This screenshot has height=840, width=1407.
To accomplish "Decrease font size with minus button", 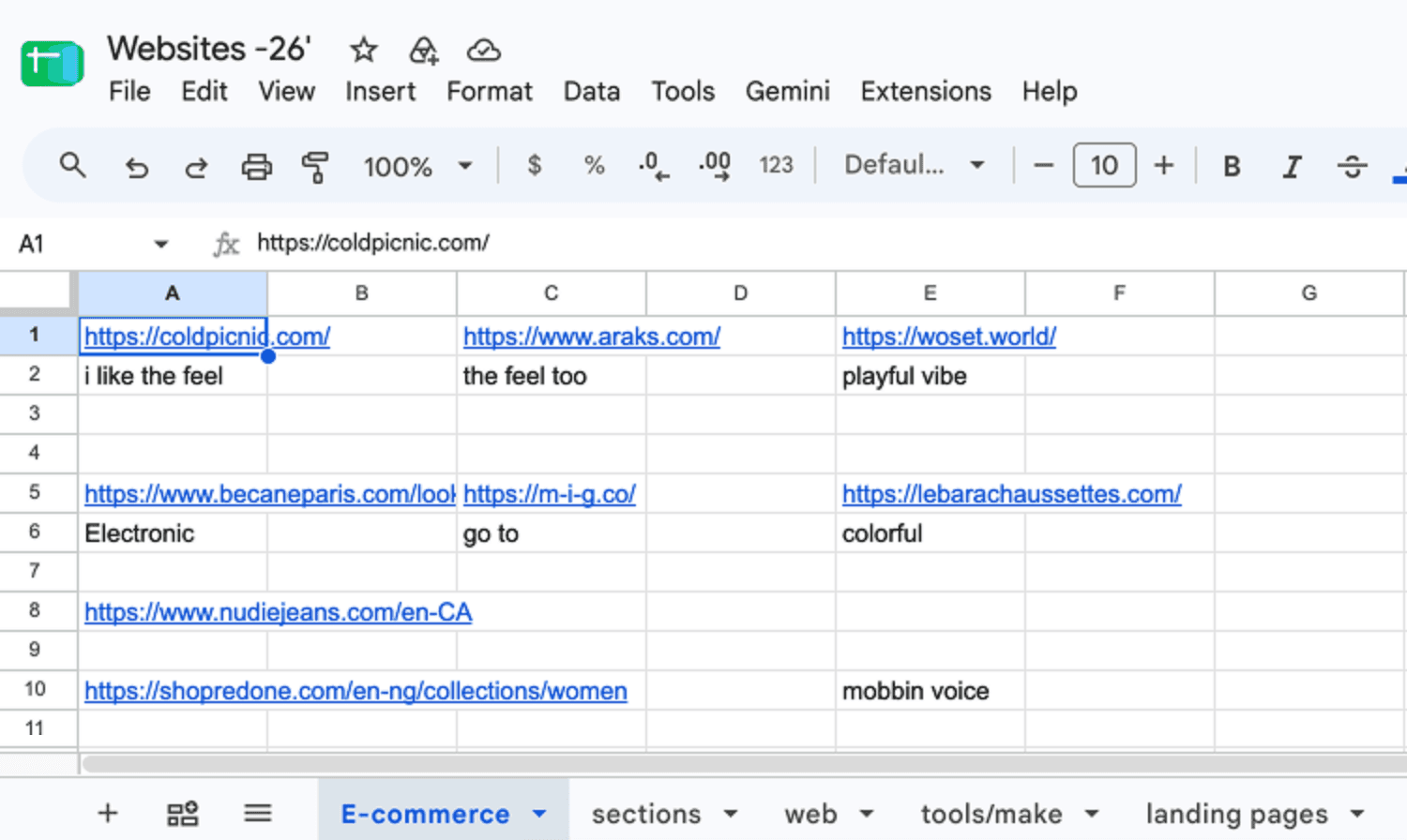I will pyautogui.click(x=1043, y=166).
